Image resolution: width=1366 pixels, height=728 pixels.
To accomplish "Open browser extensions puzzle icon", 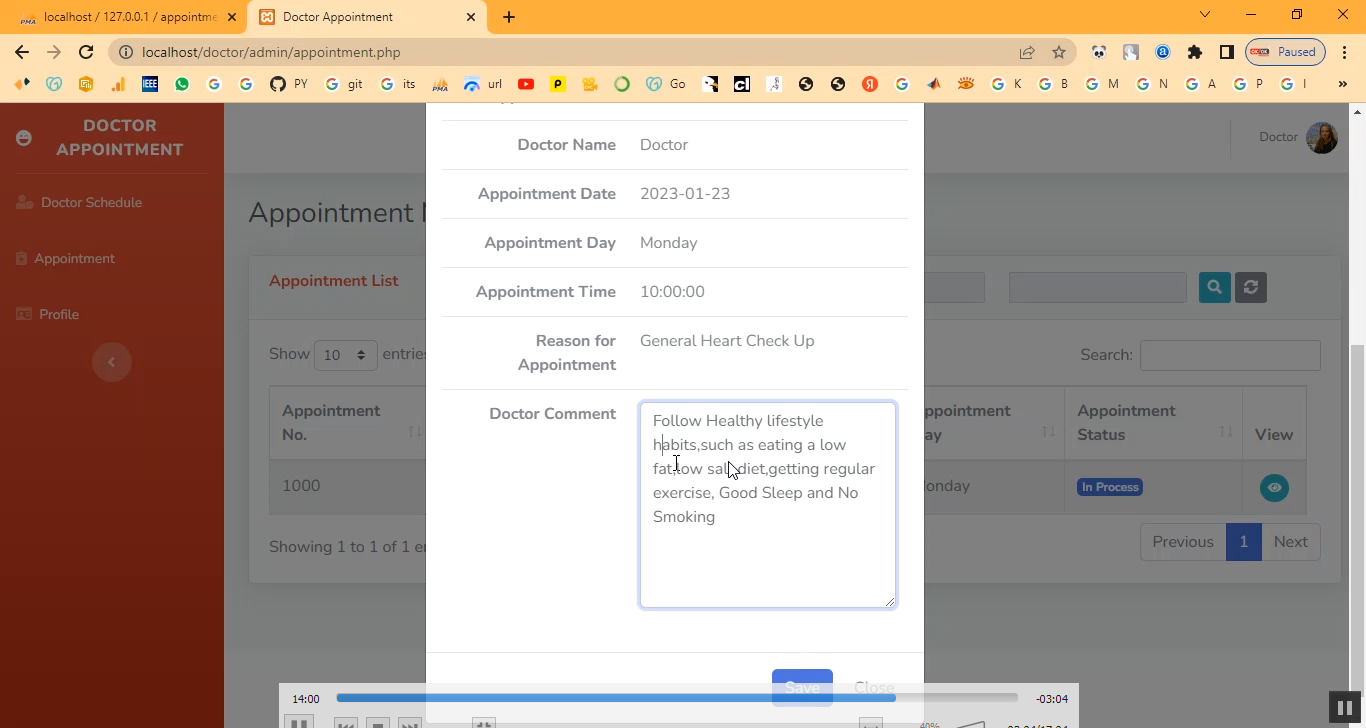I will [x=1194, y=52].
